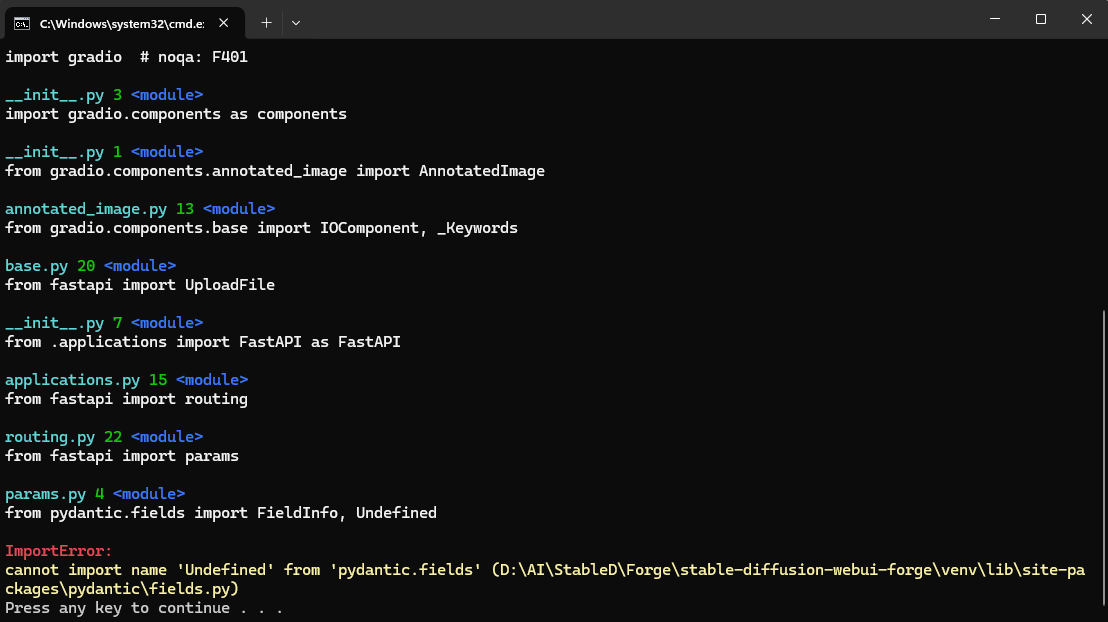Click the routing.py file name
The width and height of the screenshot is (1108, 622).
point(50,437)
